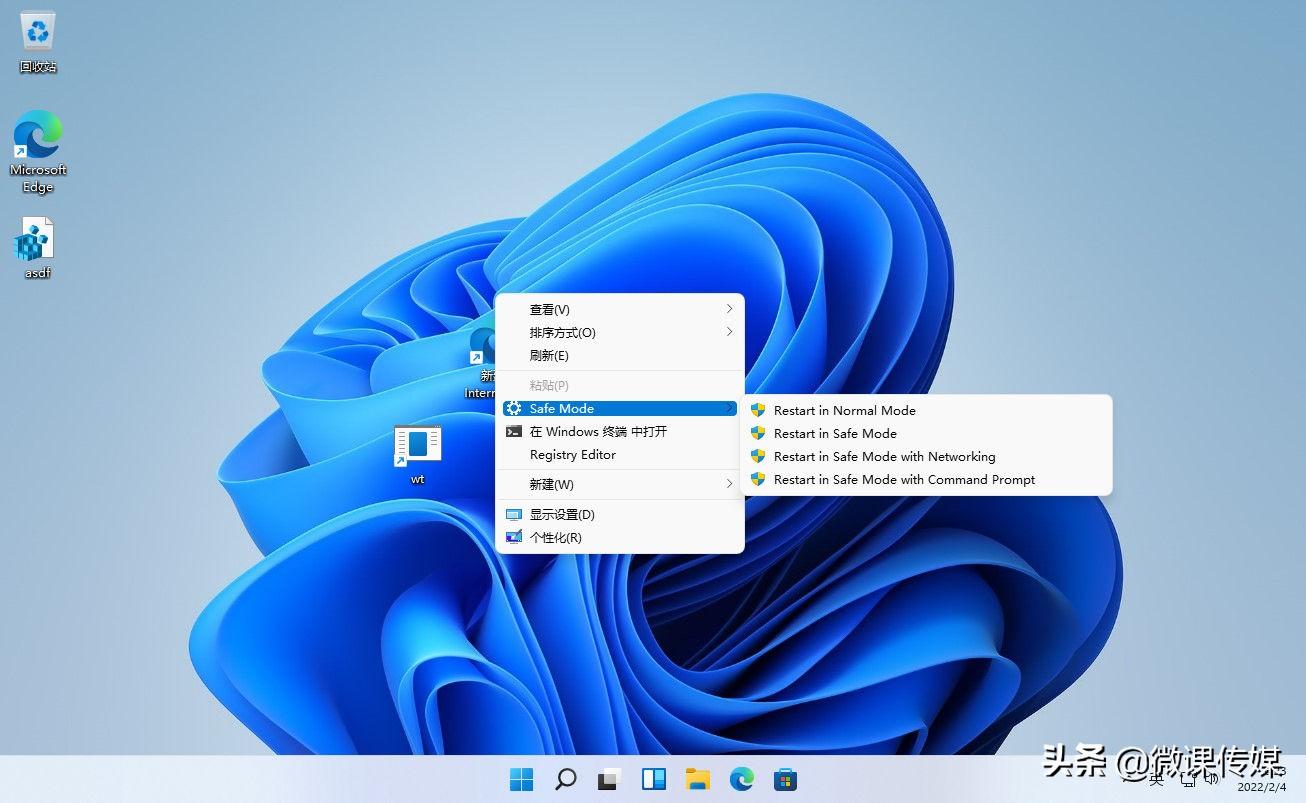This screenshot has width=1306, height=803.
Task: Choose Restart in Safe Mode with Command Prompt
Action: [x=928, y=479]
